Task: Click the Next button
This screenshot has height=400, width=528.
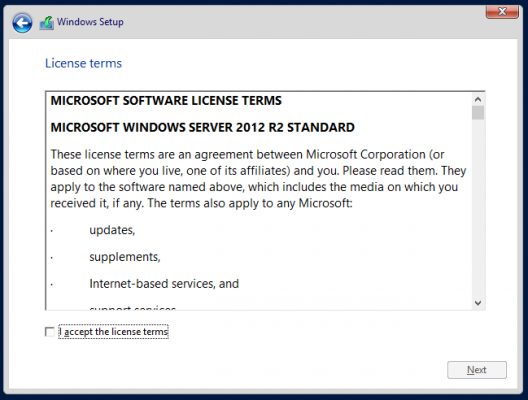Action: (x=477, y=370)
